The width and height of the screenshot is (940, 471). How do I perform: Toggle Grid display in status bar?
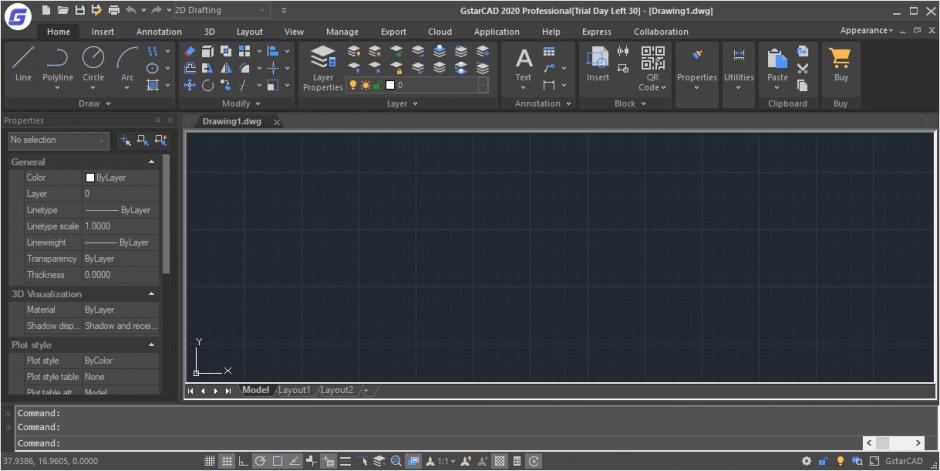click(227, 461)
